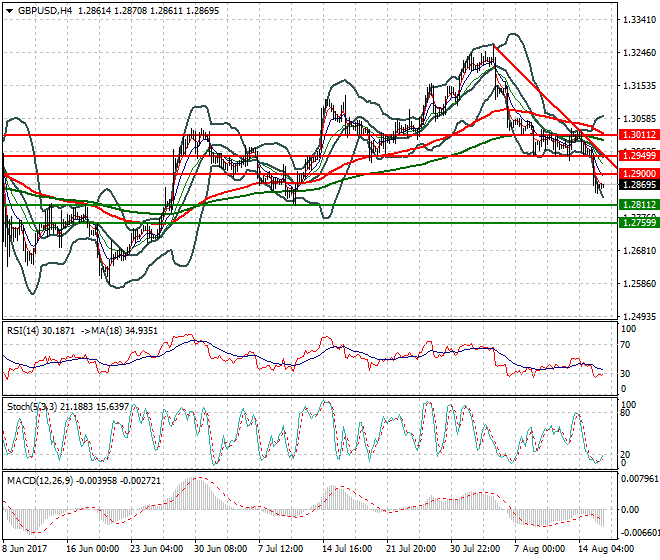660x560 pixels.
Task: Select the MACD scale 0.00 value
Action: coord(630,510)
